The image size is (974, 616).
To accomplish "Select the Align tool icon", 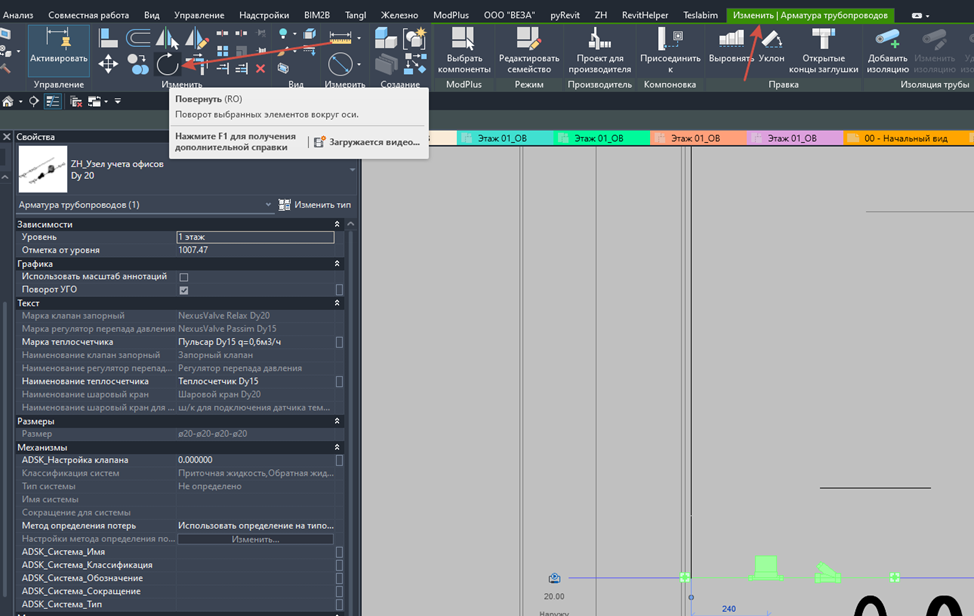I will (109, 38).
